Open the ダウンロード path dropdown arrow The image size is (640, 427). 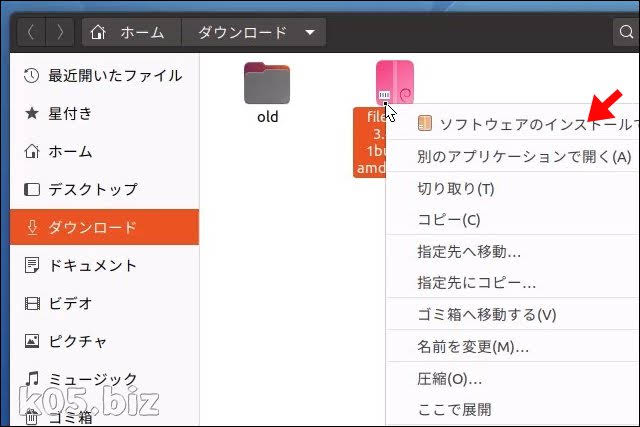point(310,32)
